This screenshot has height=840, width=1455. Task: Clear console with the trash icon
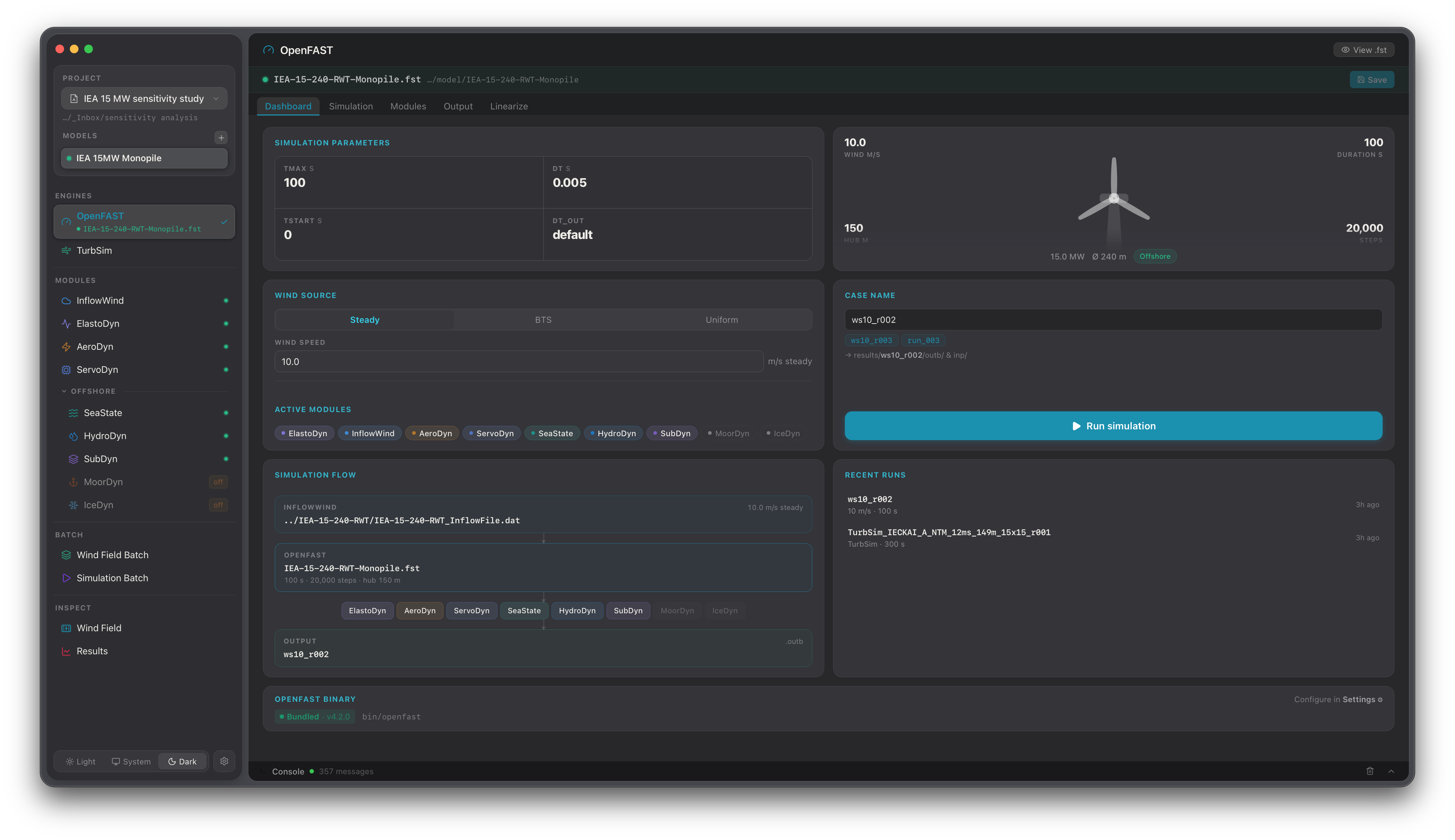(1370, 771)
